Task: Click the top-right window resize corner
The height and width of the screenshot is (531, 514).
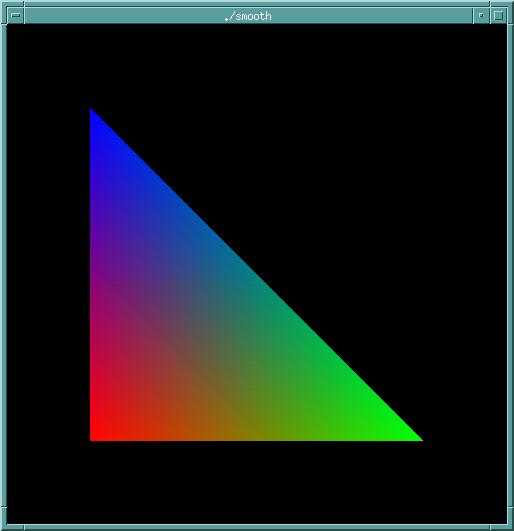Action: tap(510, 3)
